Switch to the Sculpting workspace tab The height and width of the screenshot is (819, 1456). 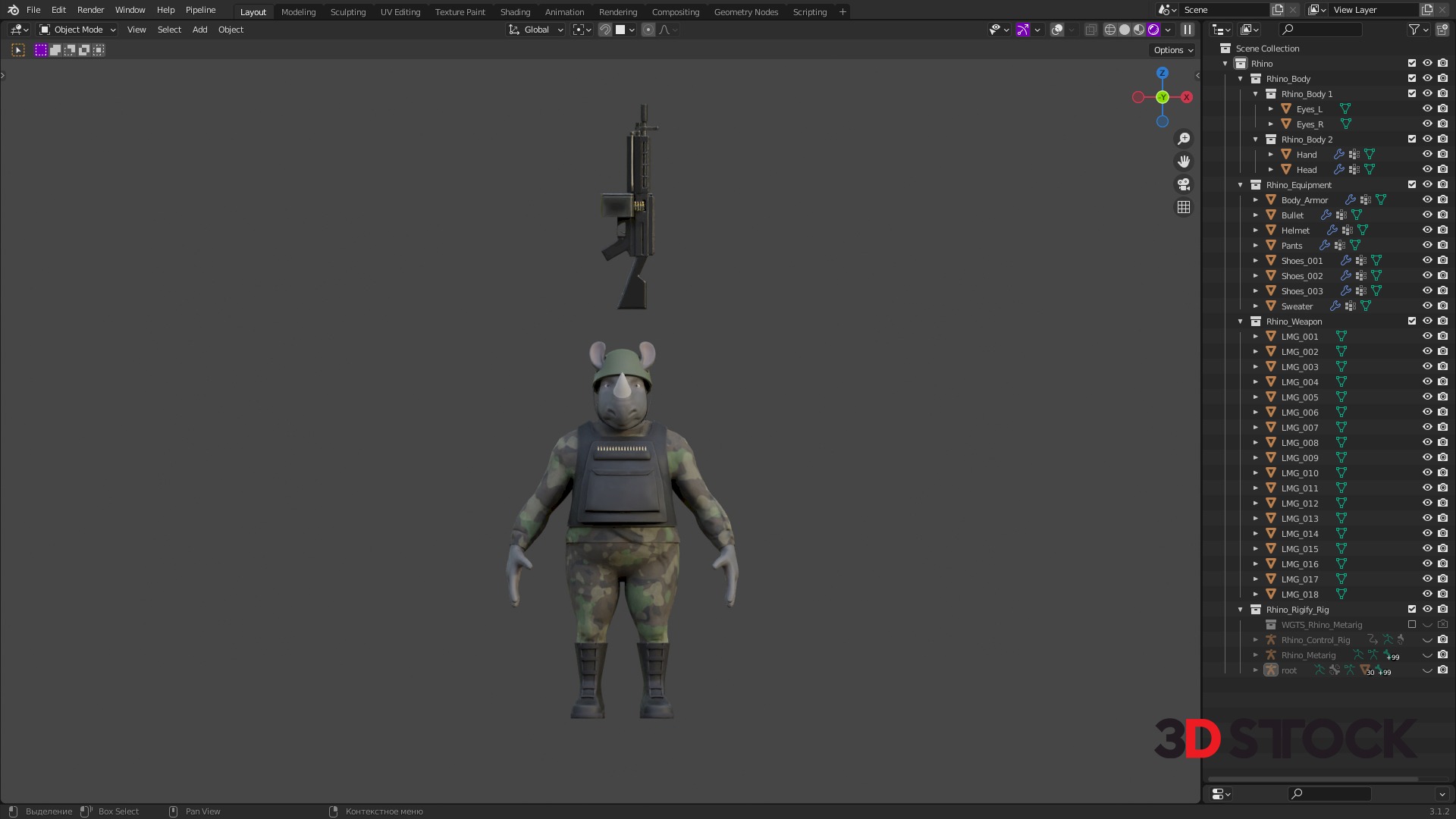tap(347, 12)
